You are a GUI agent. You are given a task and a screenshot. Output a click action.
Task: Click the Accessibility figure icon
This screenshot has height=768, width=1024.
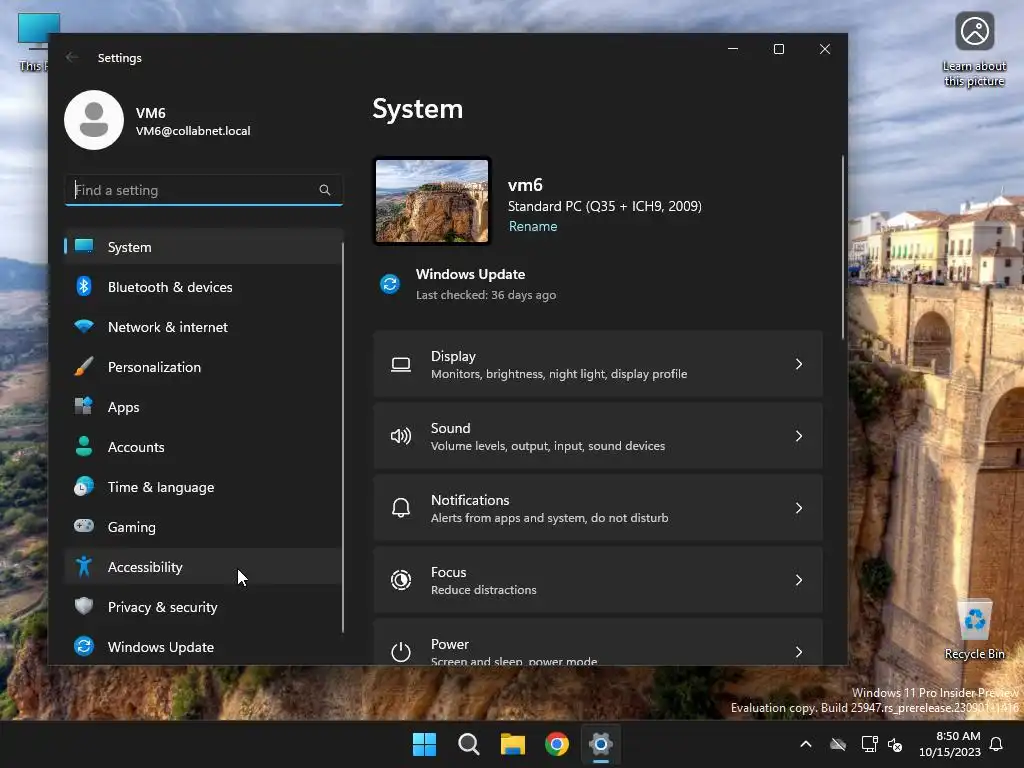[84, 566]
